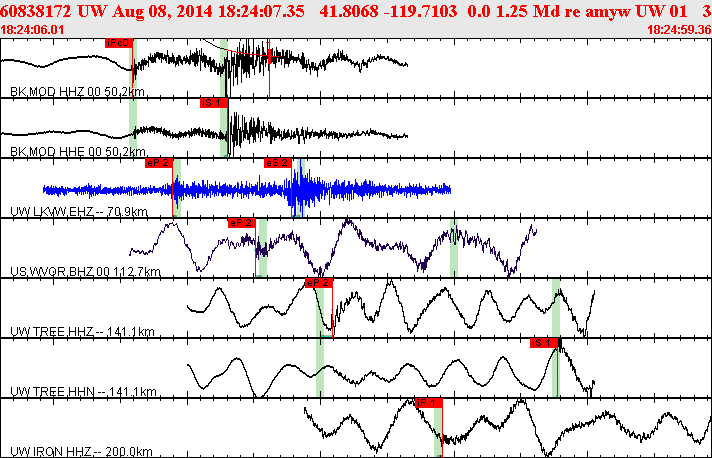
Task: Click the end time 18:24:59.36 label
Action: coord(679,30)
